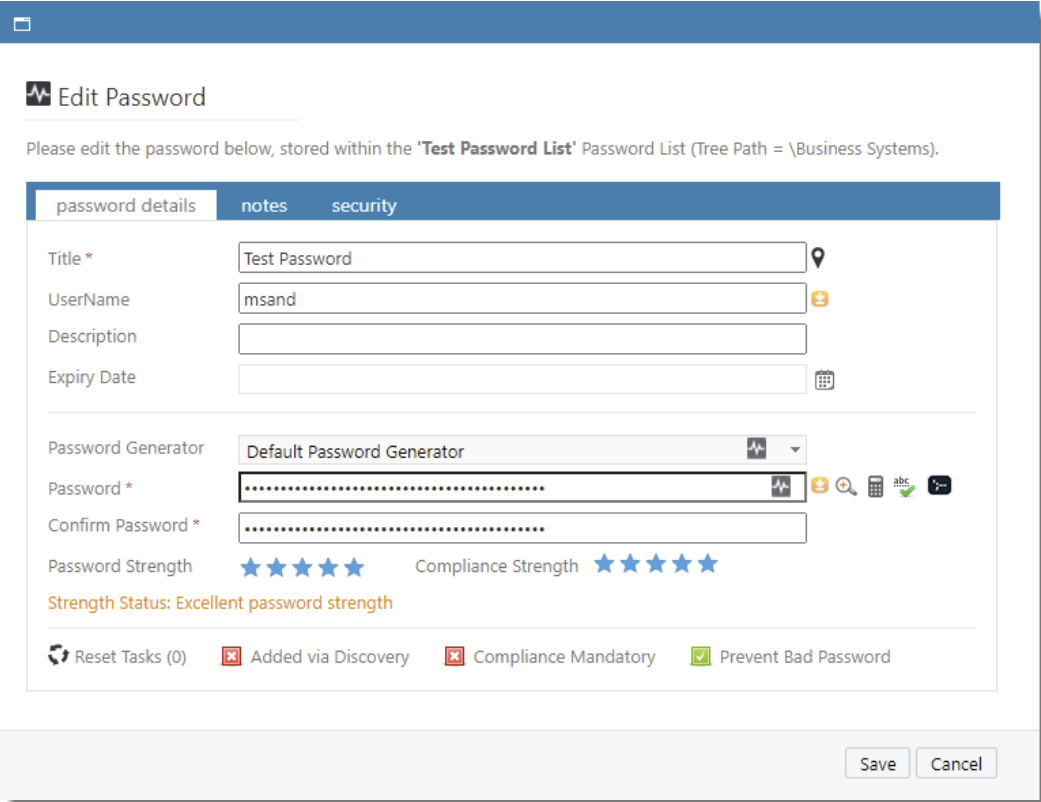Copy the password with the orange icon
This screenshot has width=1041, height=802.
pos(820,487)
